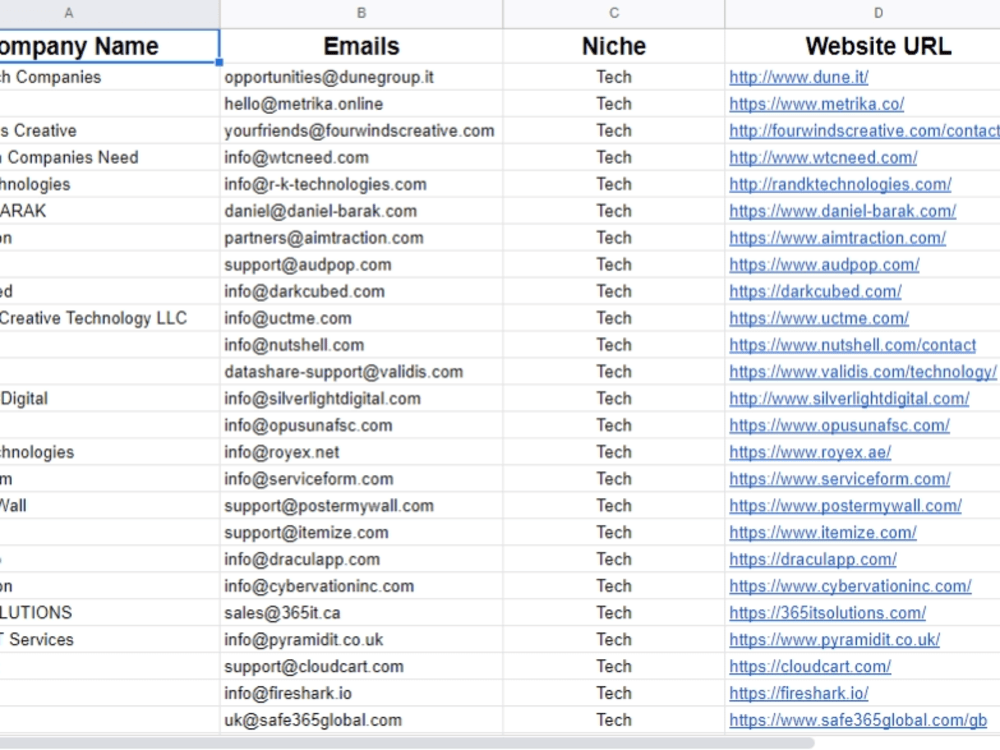1000x750 pixels.
Task: Open the postermywall.com website link
Action: (845, 506)
